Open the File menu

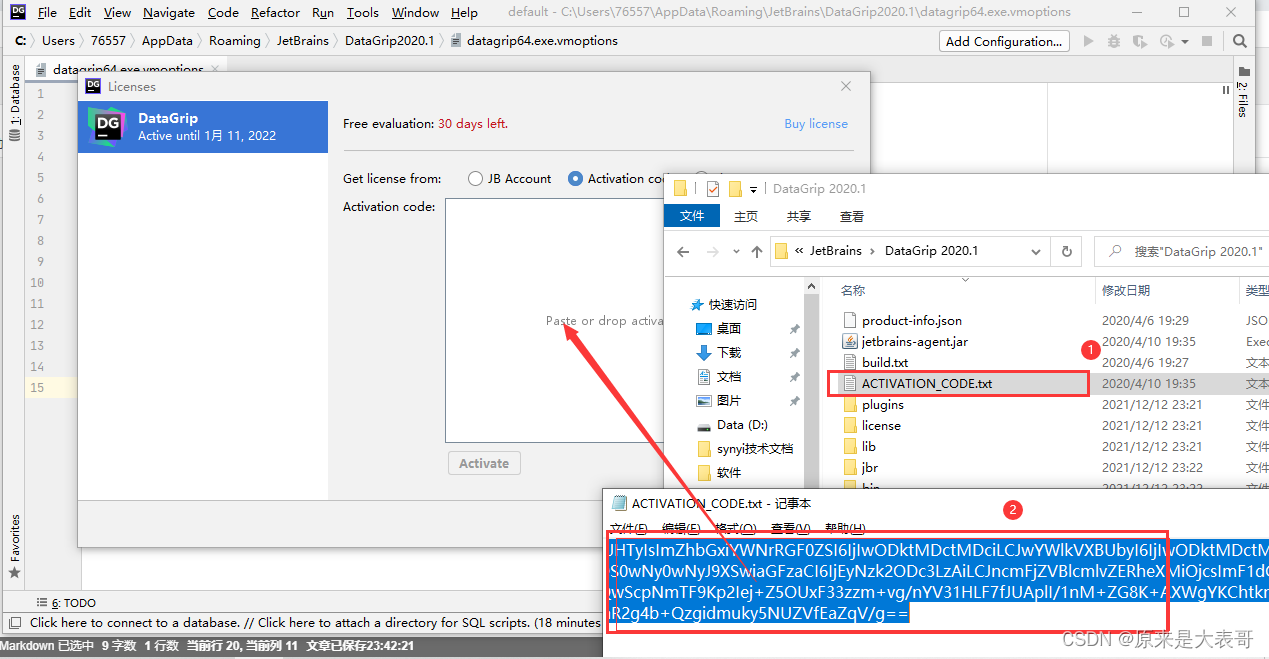[x=47, y=13]
